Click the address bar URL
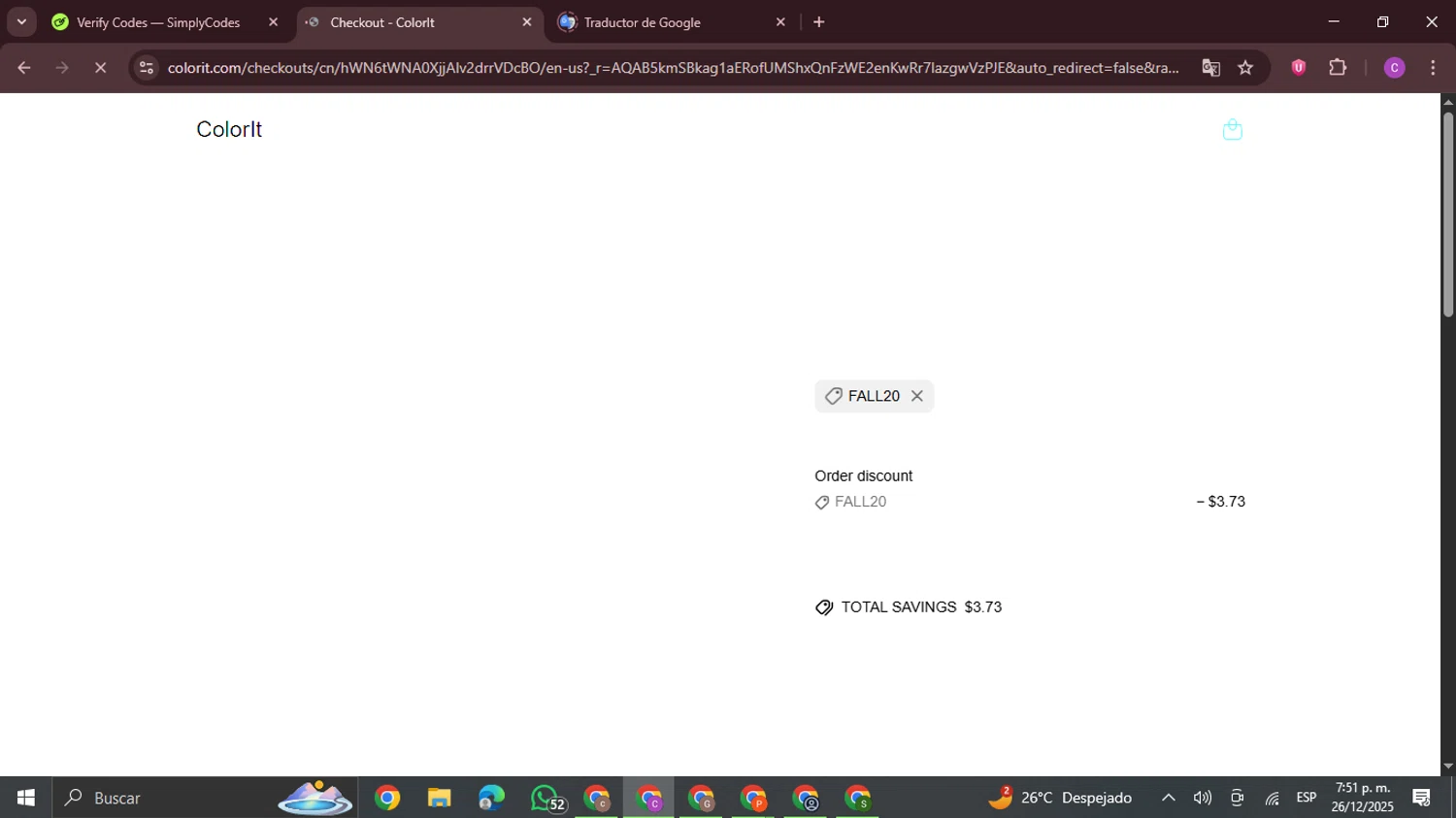The width and height of the screenshot is (1456, 818). pyautogui.click(x=673, y=68)
